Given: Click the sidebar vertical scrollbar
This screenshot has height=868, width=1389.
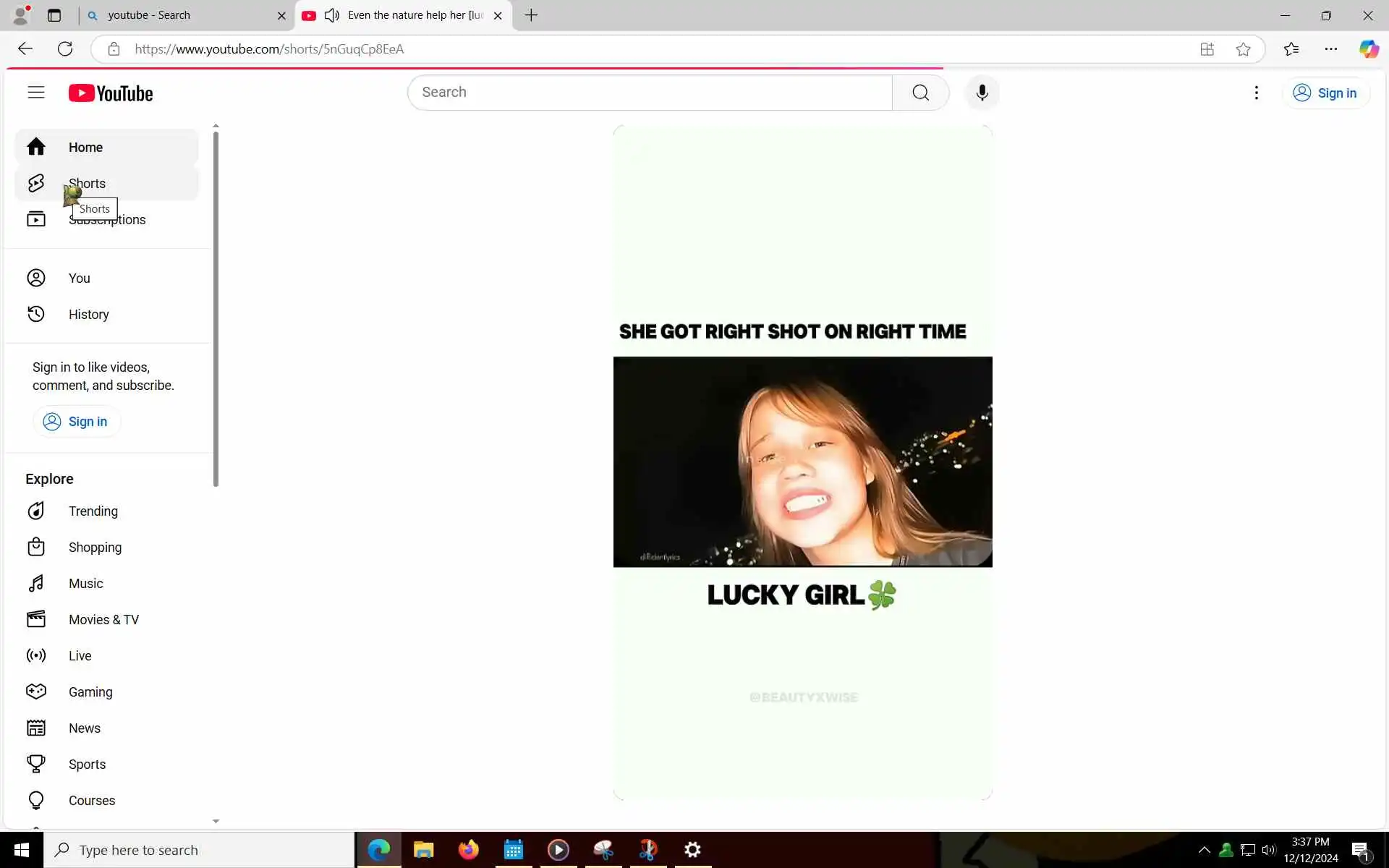Looking at the screenshot, I should point(216,307).
